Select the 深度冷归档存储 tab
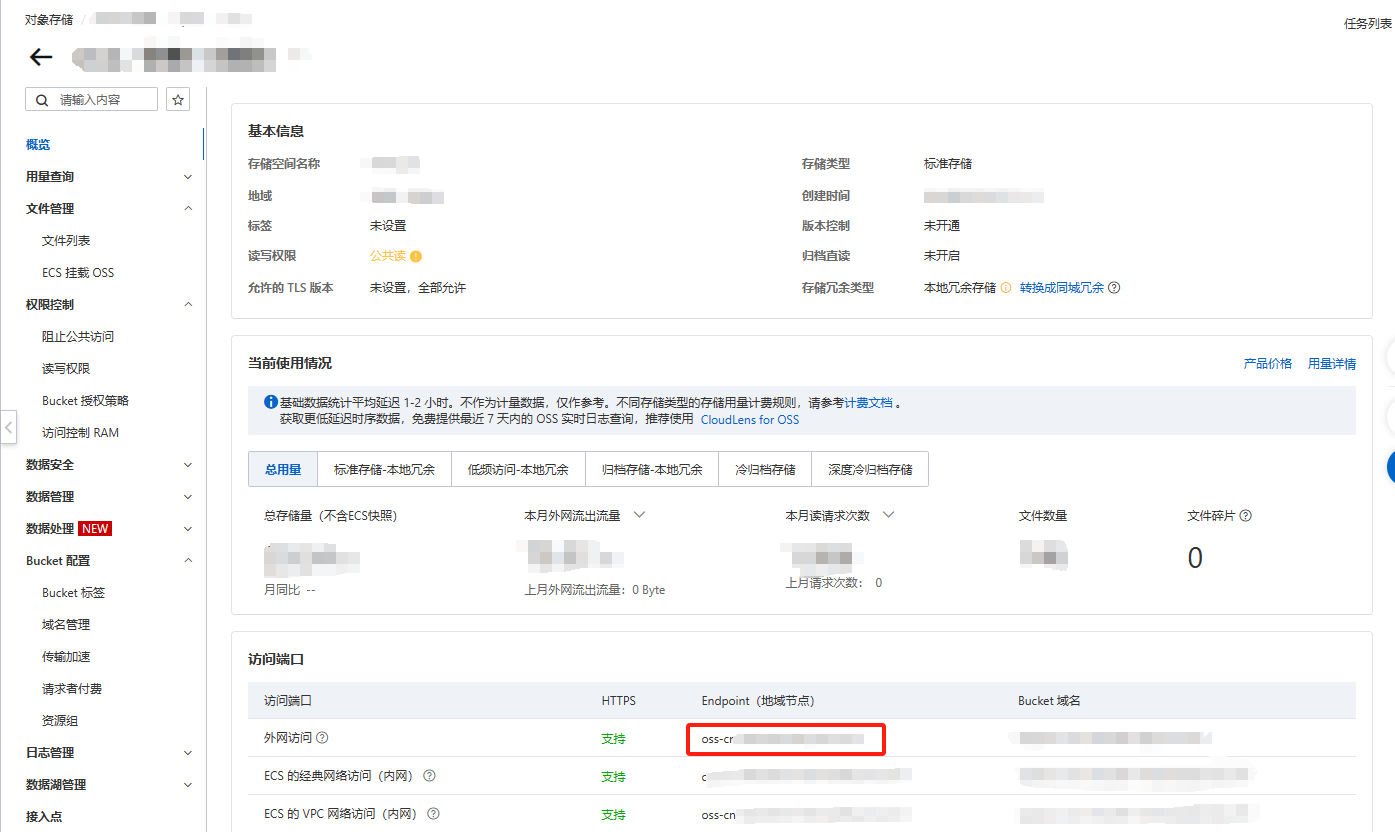The height and width of the screenshot is (832, 1395). [x=870, y=469]
